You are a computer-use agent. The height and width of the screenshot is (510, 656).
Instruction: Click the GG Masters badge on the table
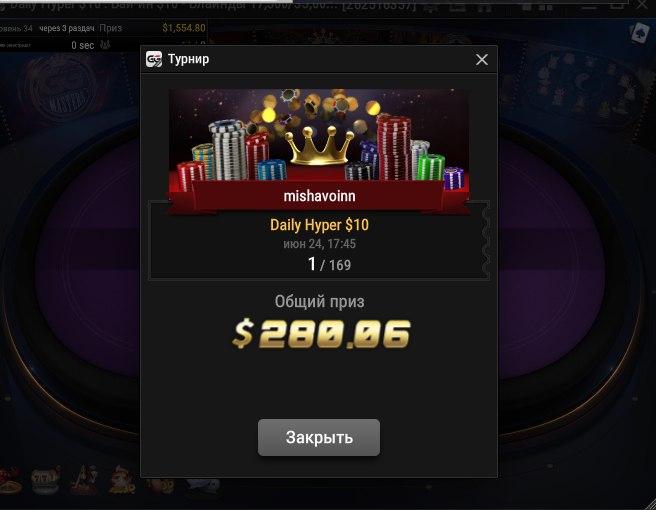[64, 90]
